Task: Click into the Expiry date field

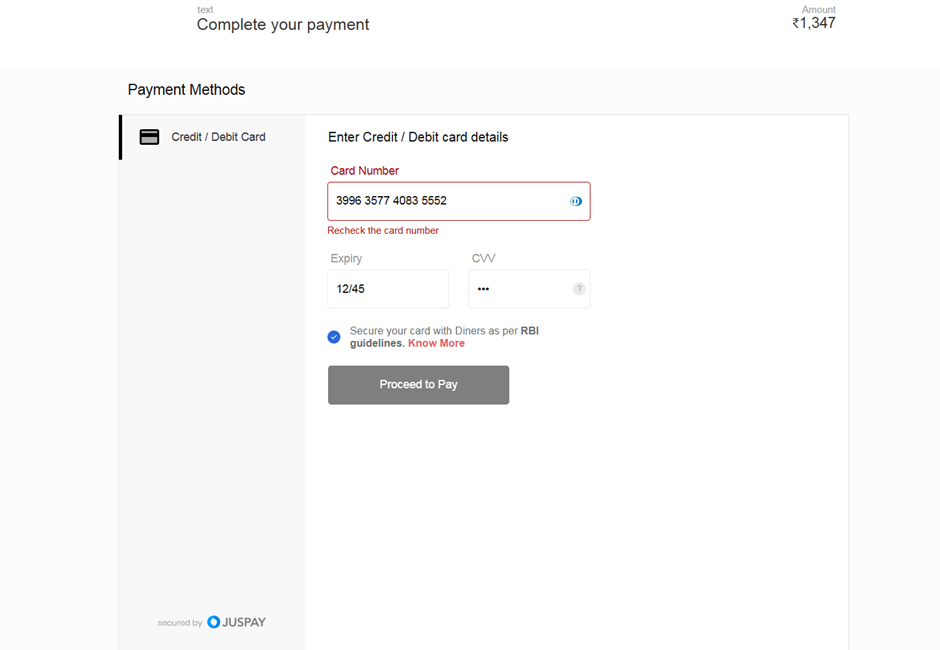Action: pos(388,289)
